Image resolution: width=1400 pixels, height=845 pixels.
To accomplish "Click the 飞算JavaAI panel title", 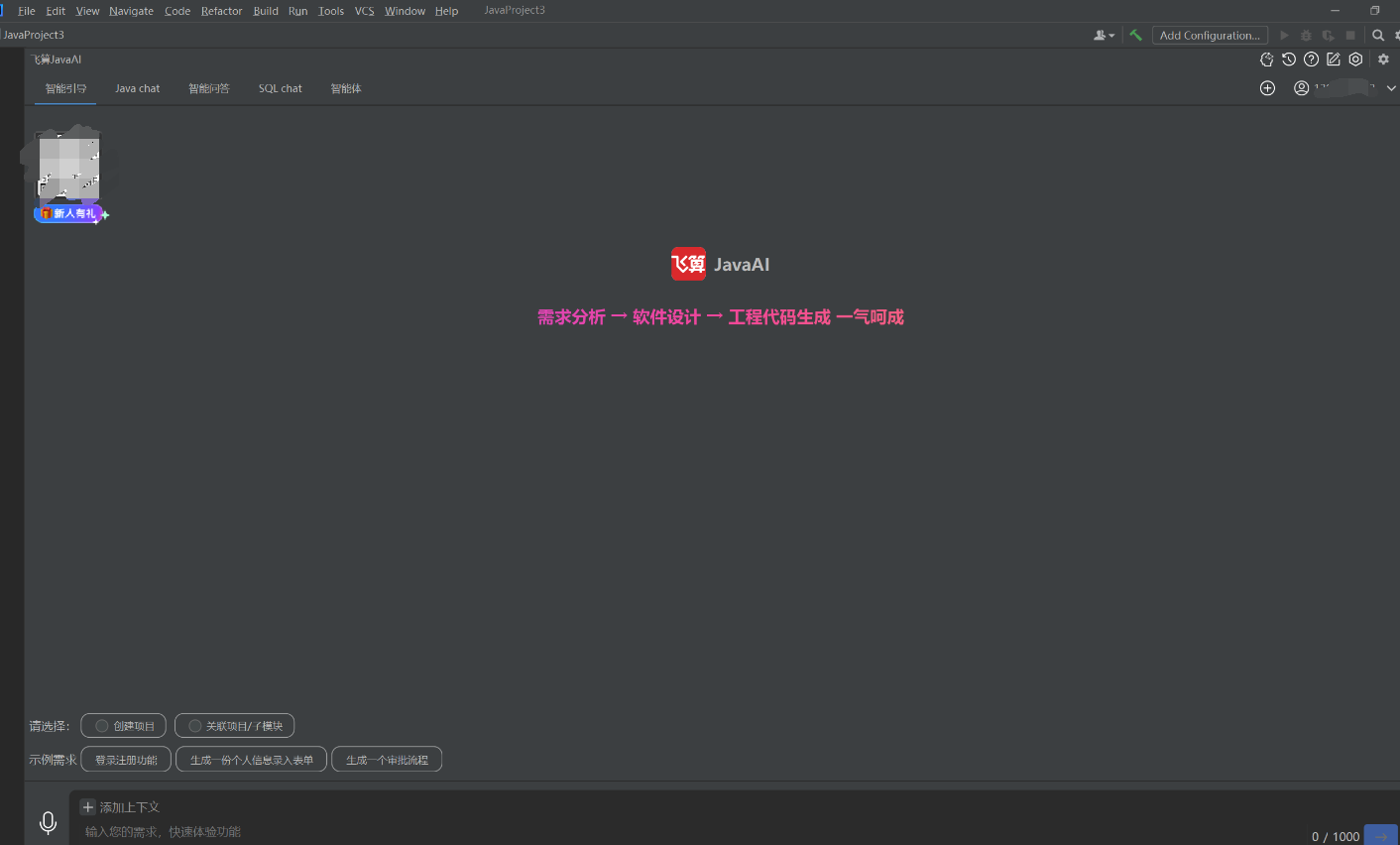I will pos(56,60).
